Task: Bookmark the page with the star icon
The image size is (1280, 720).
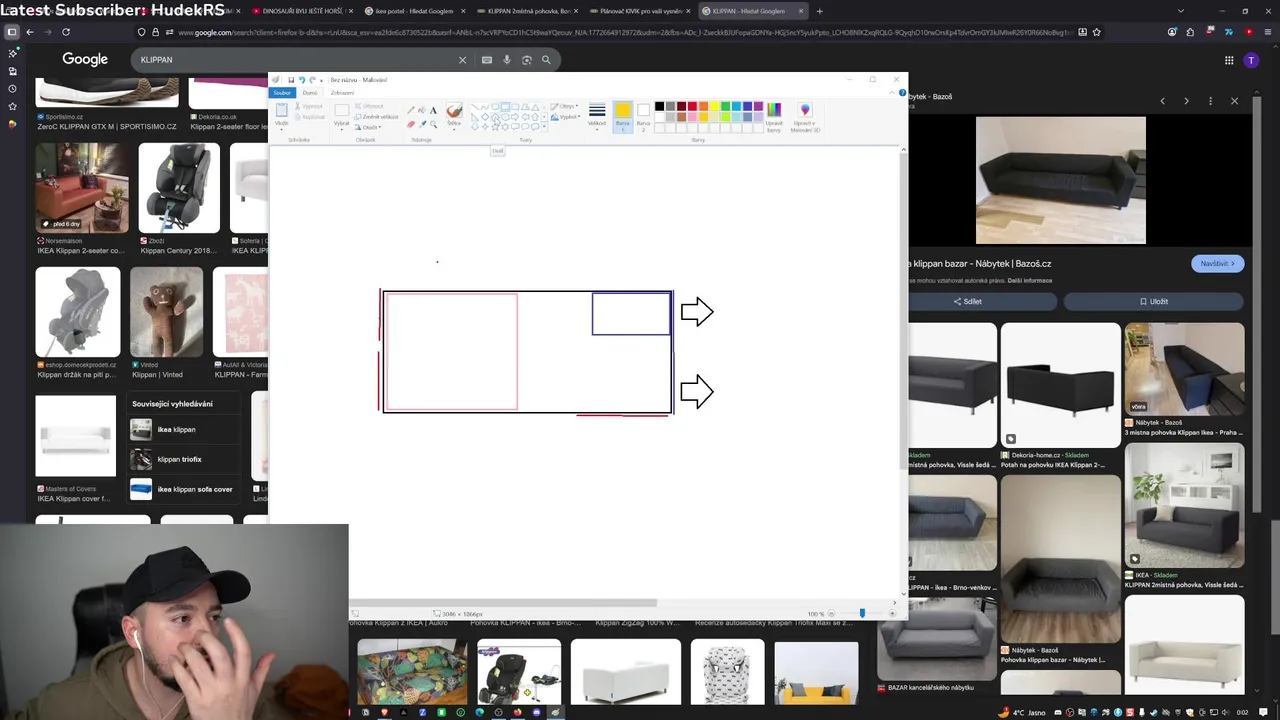Action: click(1097, 32)
